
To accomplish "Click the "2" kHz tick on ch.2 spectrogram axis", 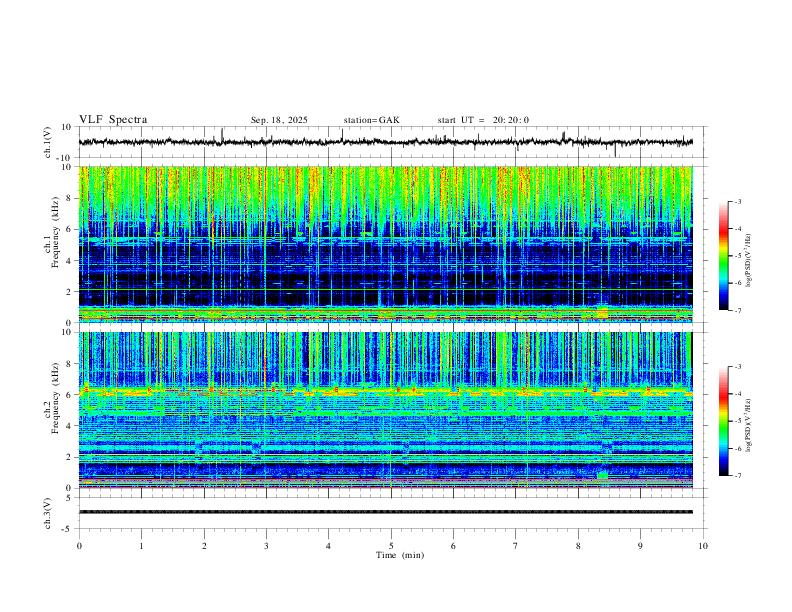I will 69,457.
